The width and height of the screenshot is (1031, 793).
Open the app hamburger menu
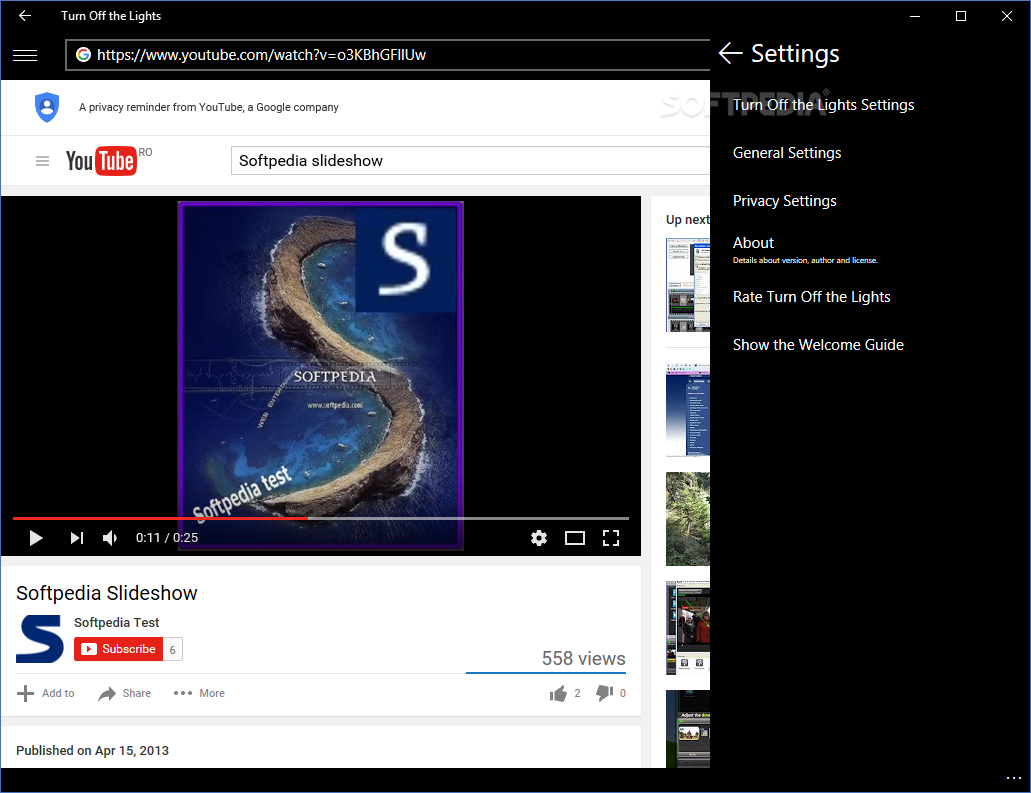[25, 56]
